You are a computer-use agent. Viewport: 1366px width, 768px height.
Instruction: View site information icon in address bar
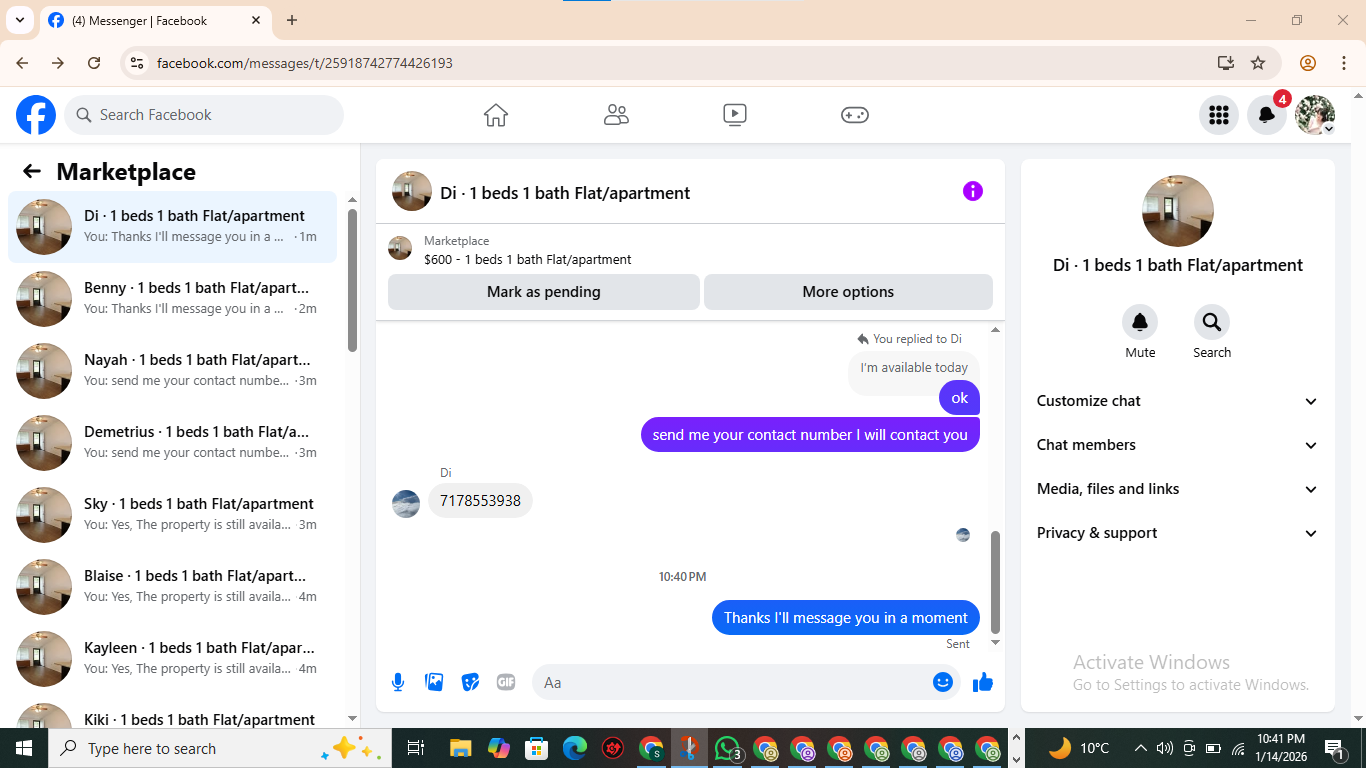pyautogui.click(x=138, y=63)
